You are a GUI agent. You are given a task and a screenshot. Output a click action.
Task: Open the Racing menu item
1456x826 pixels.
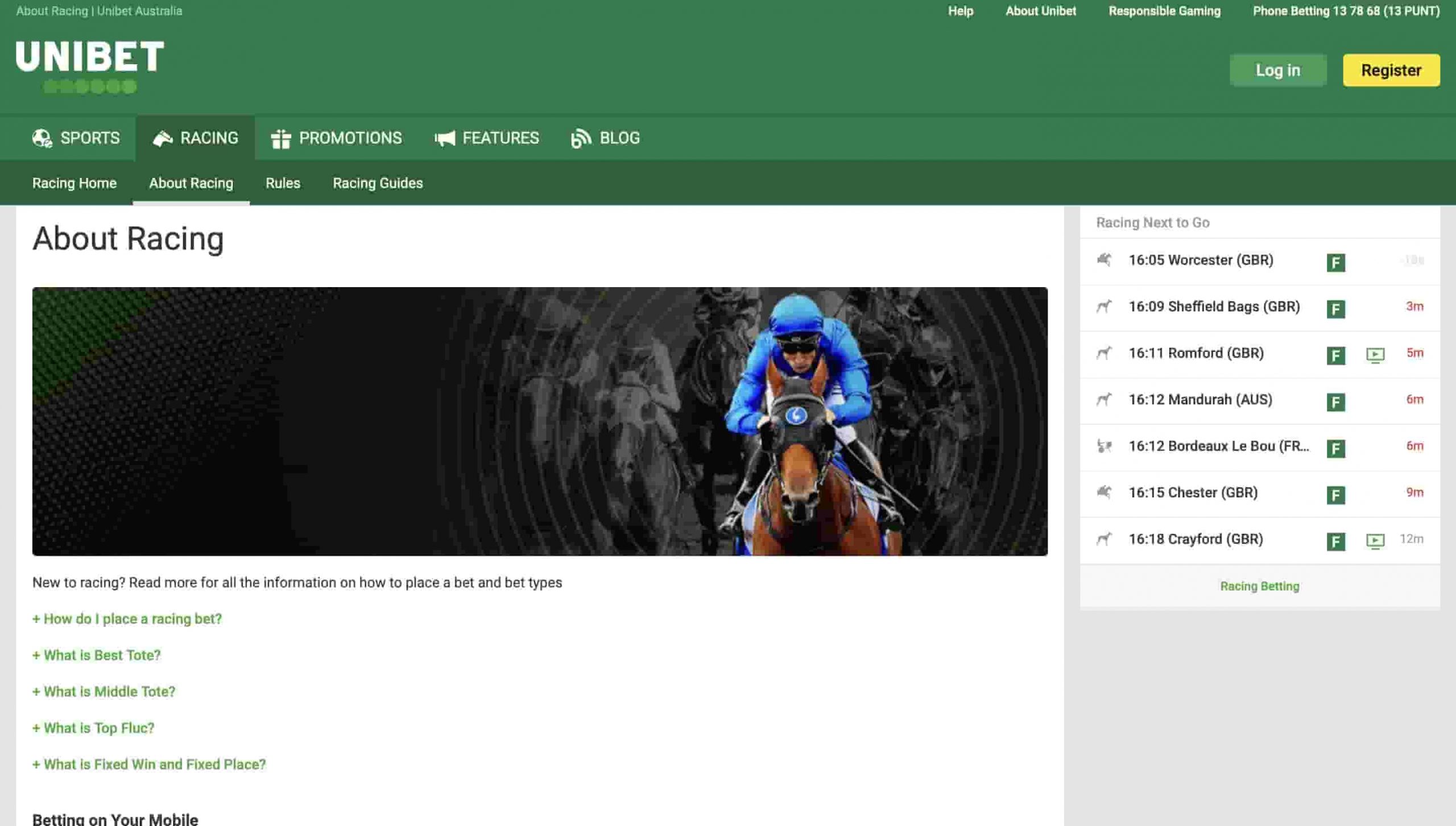[x=195, y=138]
